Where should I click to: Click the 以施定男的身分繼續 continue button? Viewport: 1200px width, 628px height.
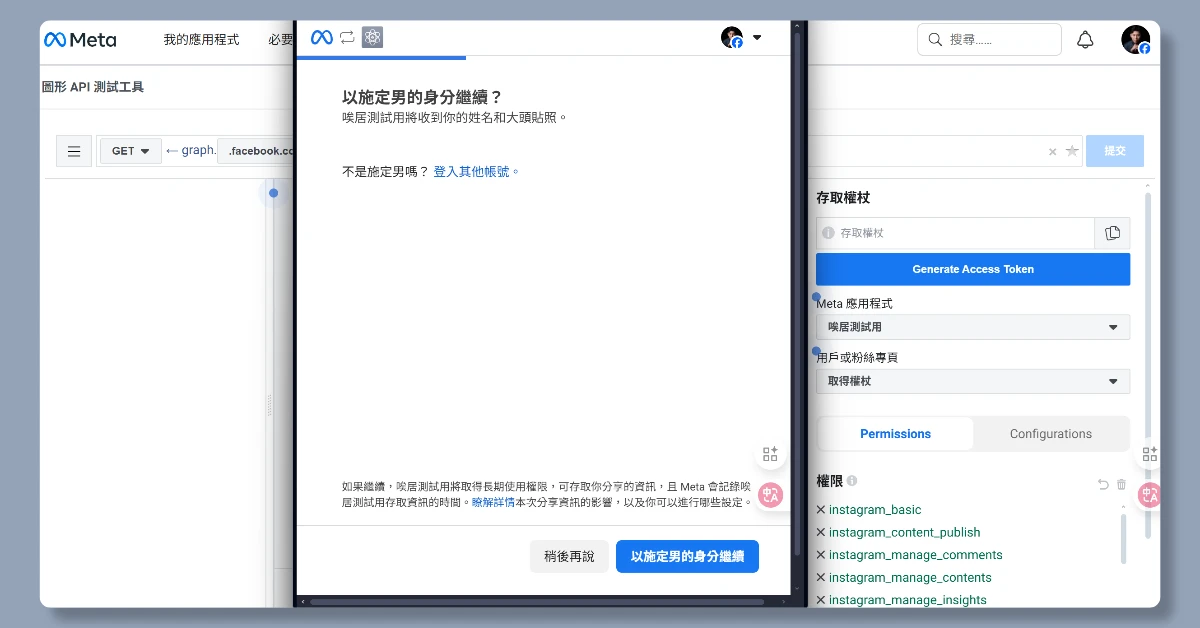tap(687, 556)
